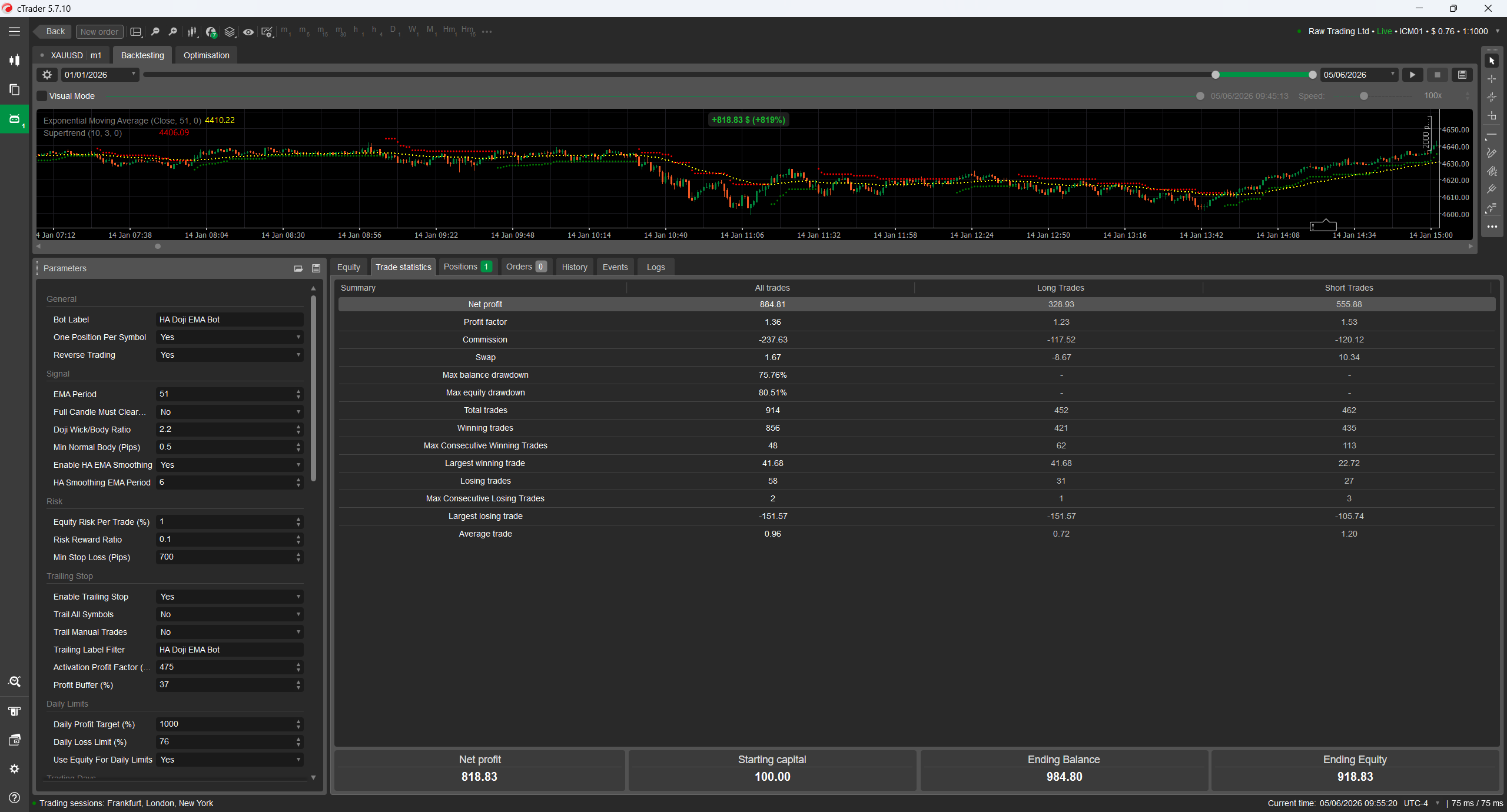Switch to the Backtesting tab
The image size is (1507, 812).
point(142,55)
